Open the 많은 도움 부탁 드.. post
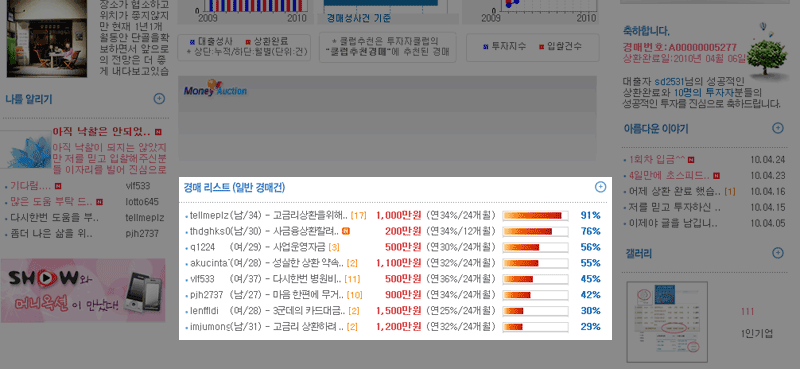The image size is (800, 369). (51, 202)
